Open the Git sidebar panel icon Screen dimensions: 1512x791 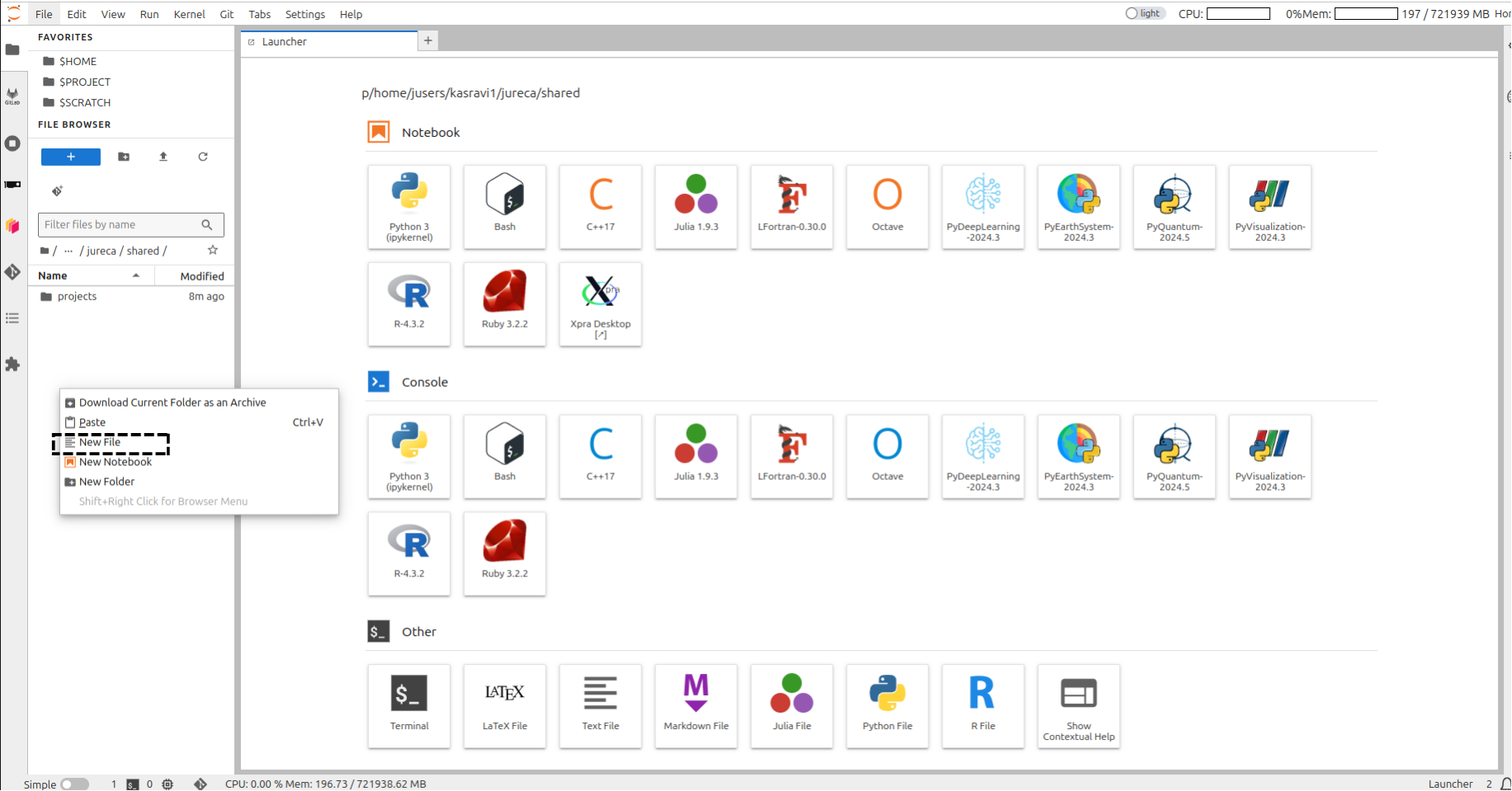pos(12,271)
